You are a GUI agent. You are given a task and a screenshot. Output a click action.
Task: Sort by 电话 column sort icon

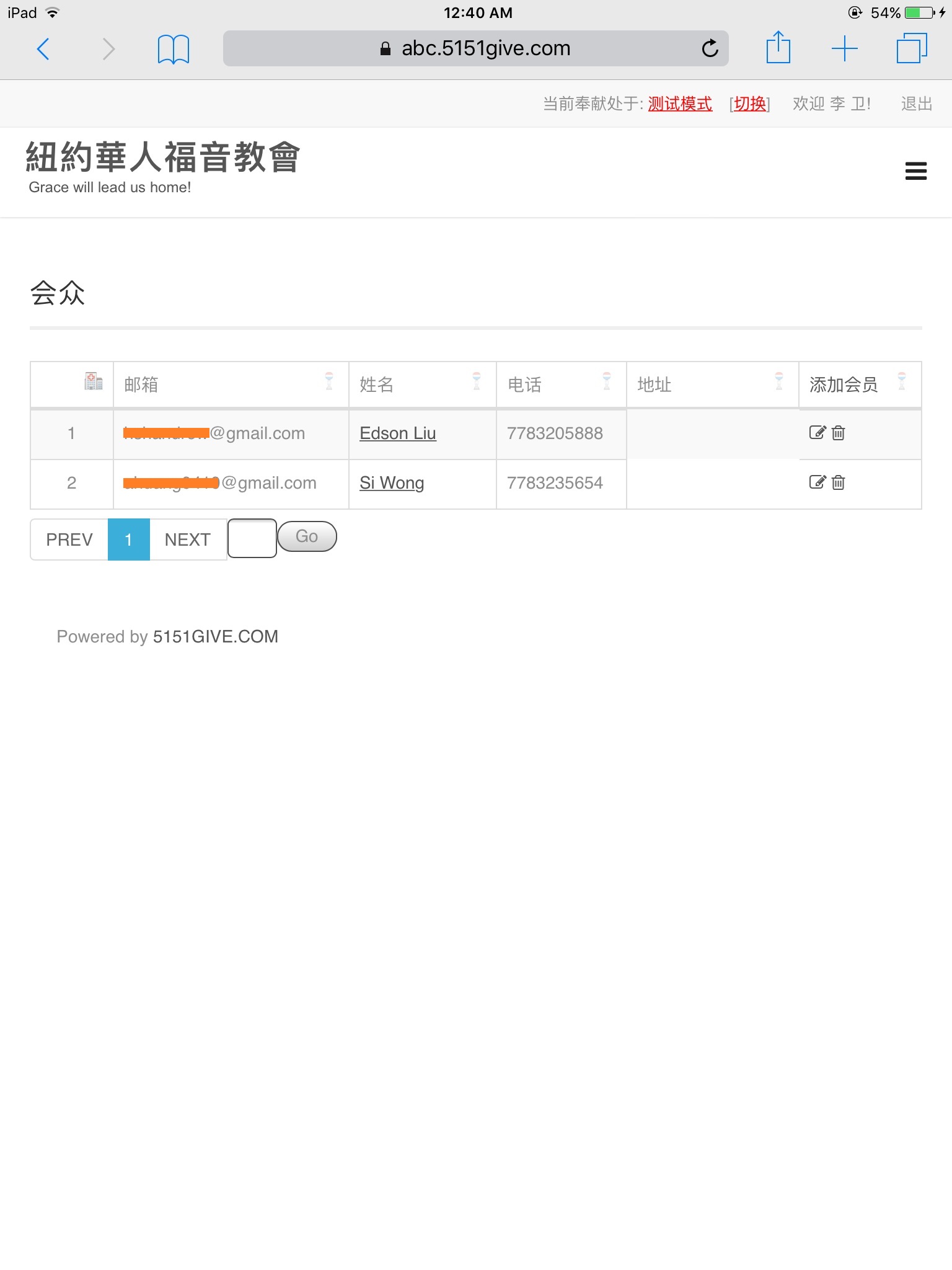(607, 381)
